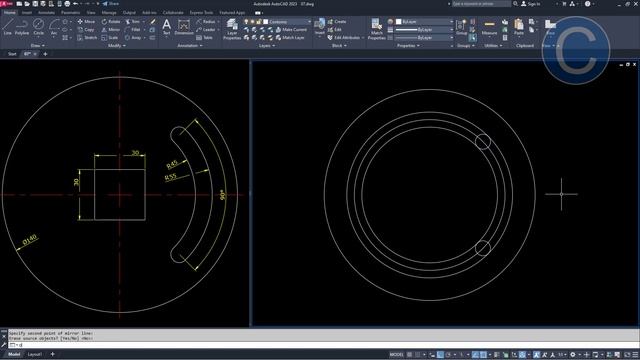Click Sign In
Image resolution: width=640 pixels, height=360 pixels.
point(530,4)
